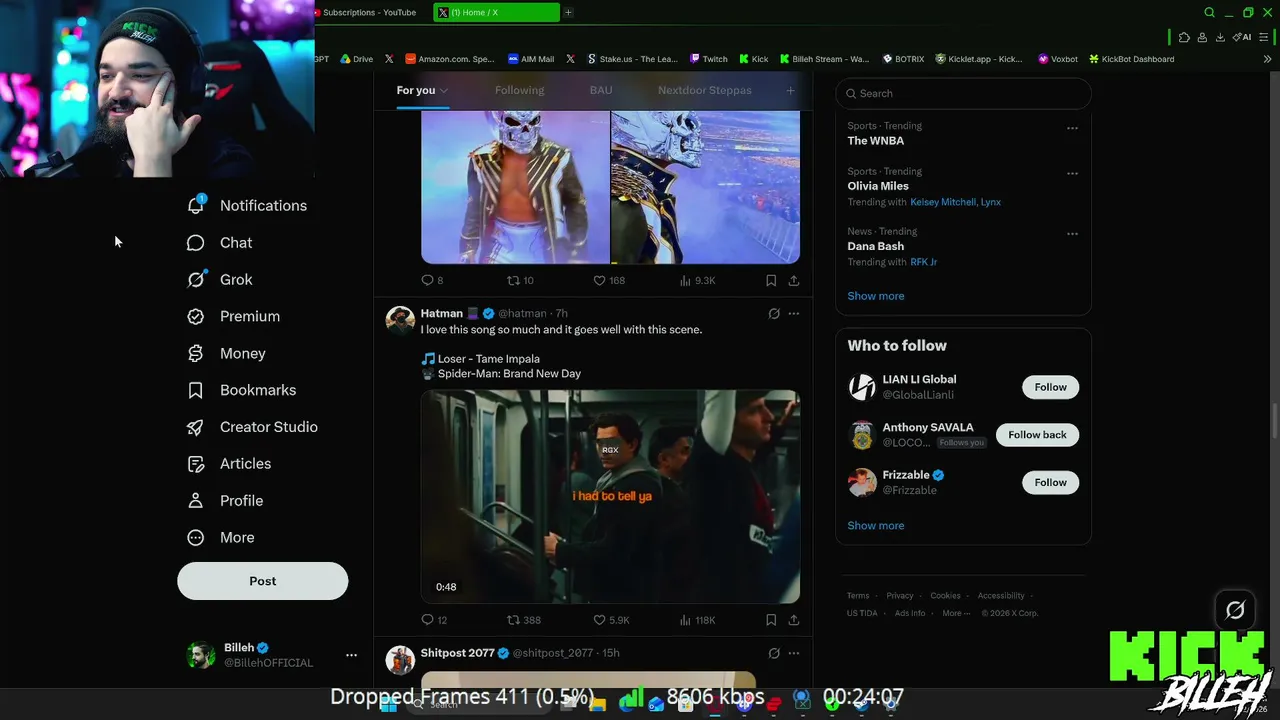Switch to the Subscriptions - YouTube browser tab
Viewport: 1280px width, 720px height.
tap(366, 13)
